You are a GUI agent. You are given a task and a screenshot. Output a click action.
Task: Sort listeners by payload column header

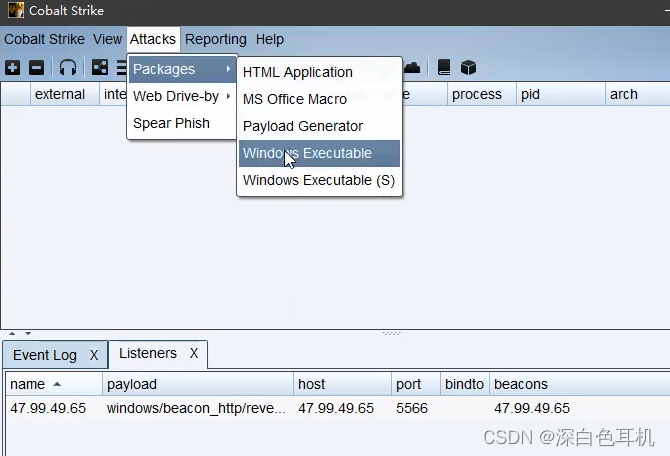[198, 384]
